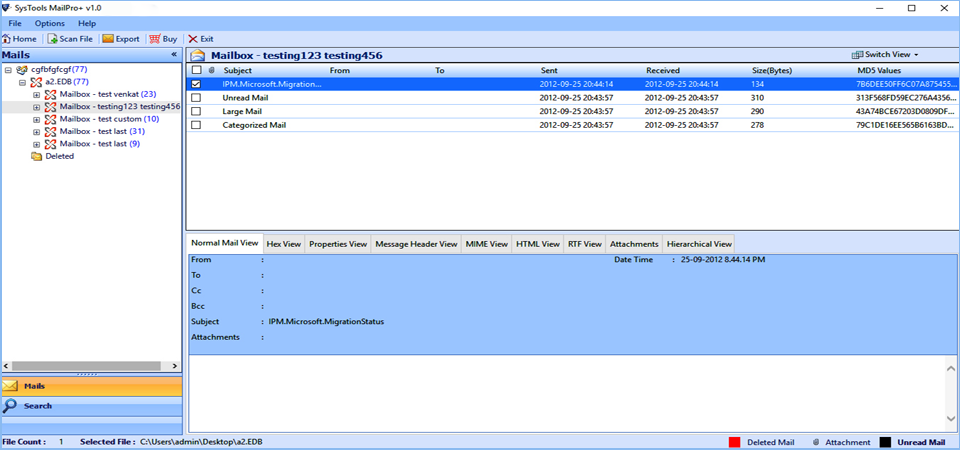Image resolution: width=960 pixels, height=450 pixels.
Task: Click the Switch View grid icon
Action: coord(857,54)
